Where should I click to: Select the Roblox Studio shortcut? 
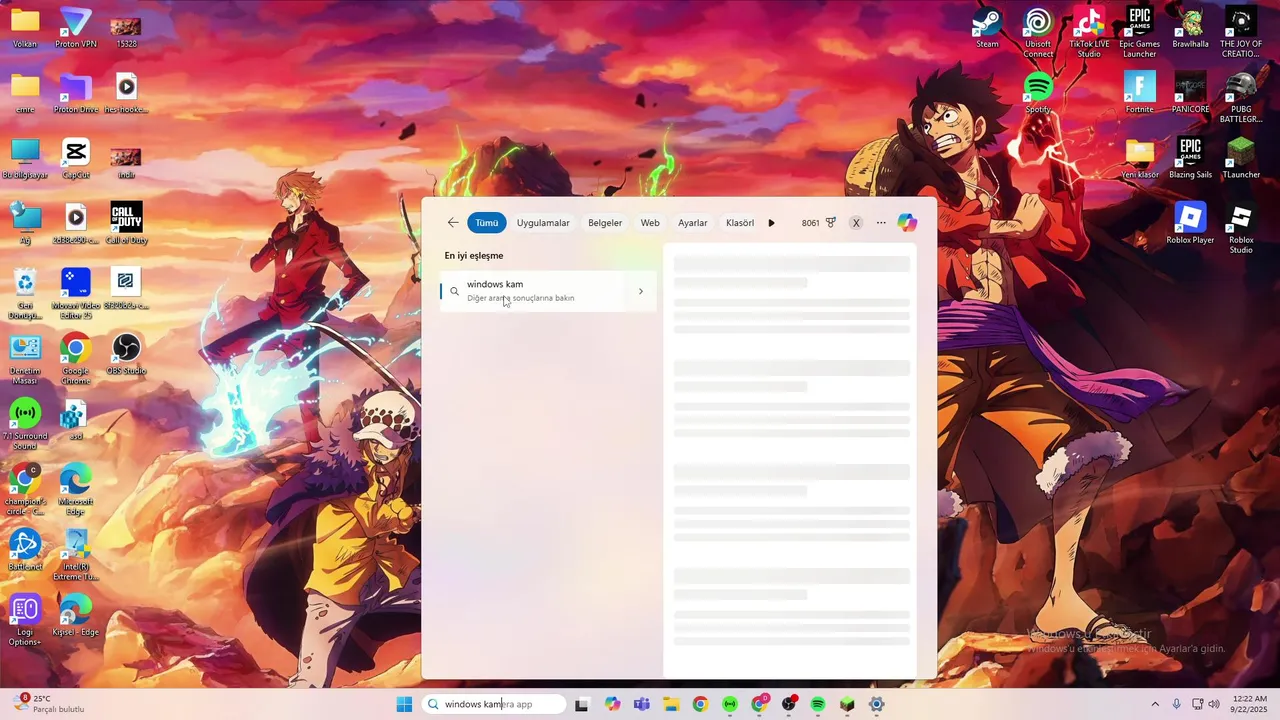click(1241, 228)
